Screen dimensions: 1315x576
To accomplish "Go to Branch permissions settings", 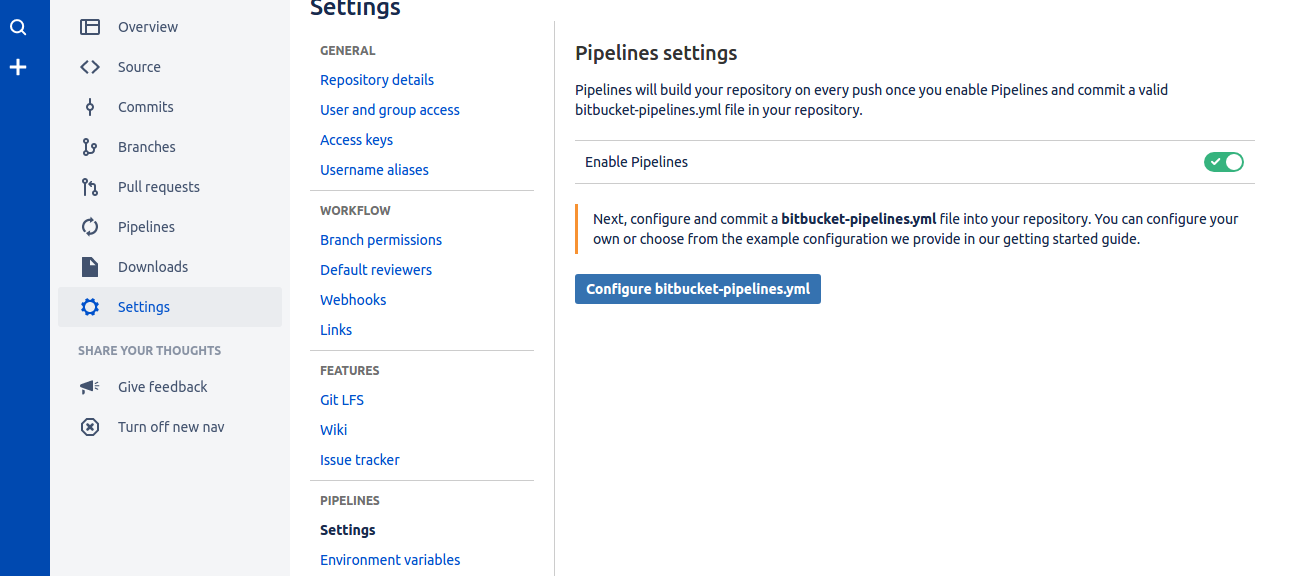I will tap(381, 240).
